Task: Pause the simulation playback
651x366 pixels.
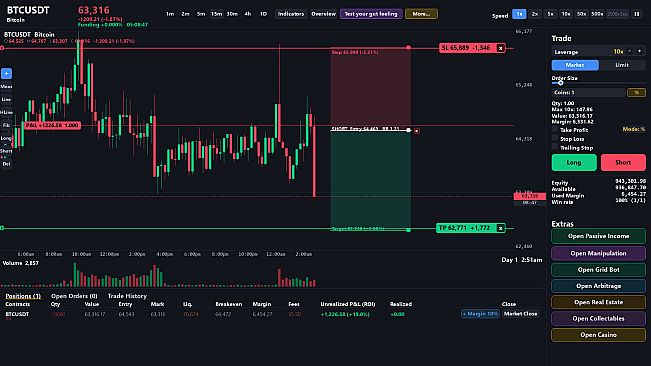Action: pos(636,14)
